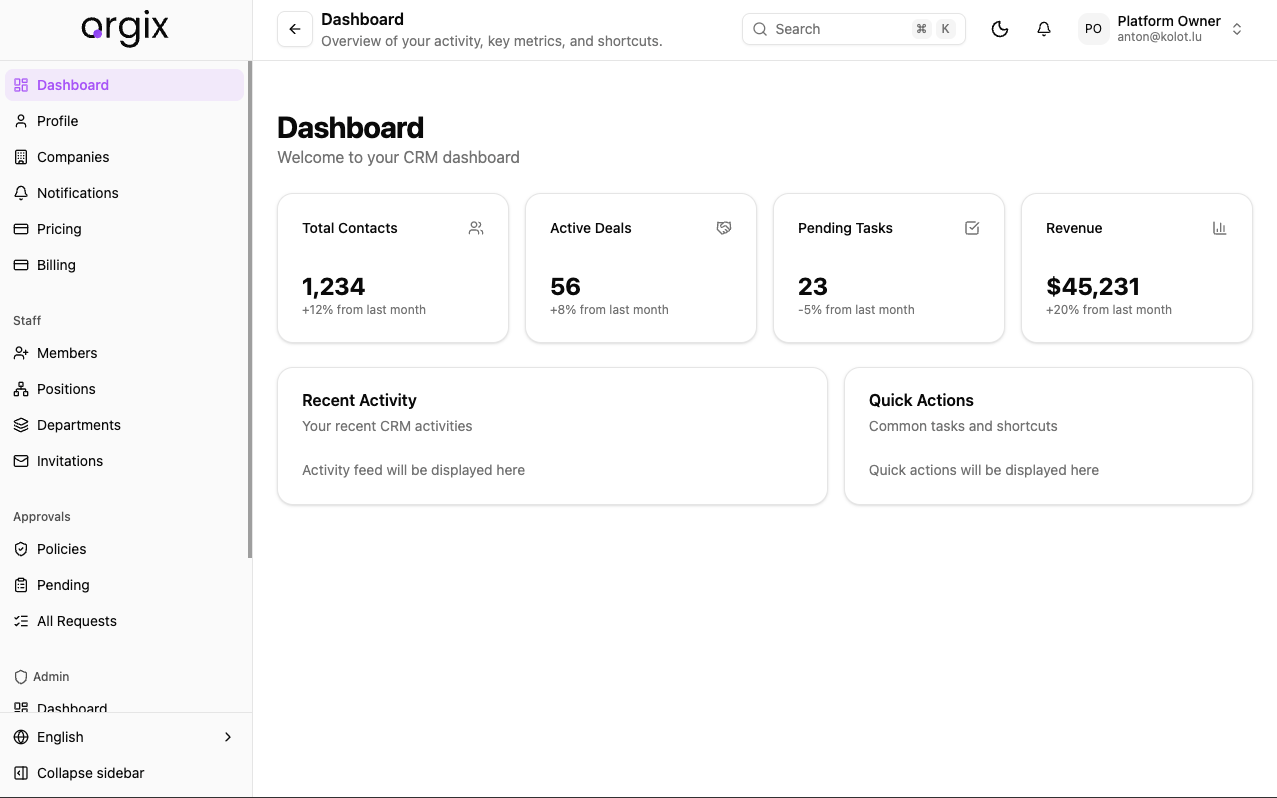Click the Revenue bar chart icon
The height and width of the screenshot is (798, 1277).
[1219, 228]
